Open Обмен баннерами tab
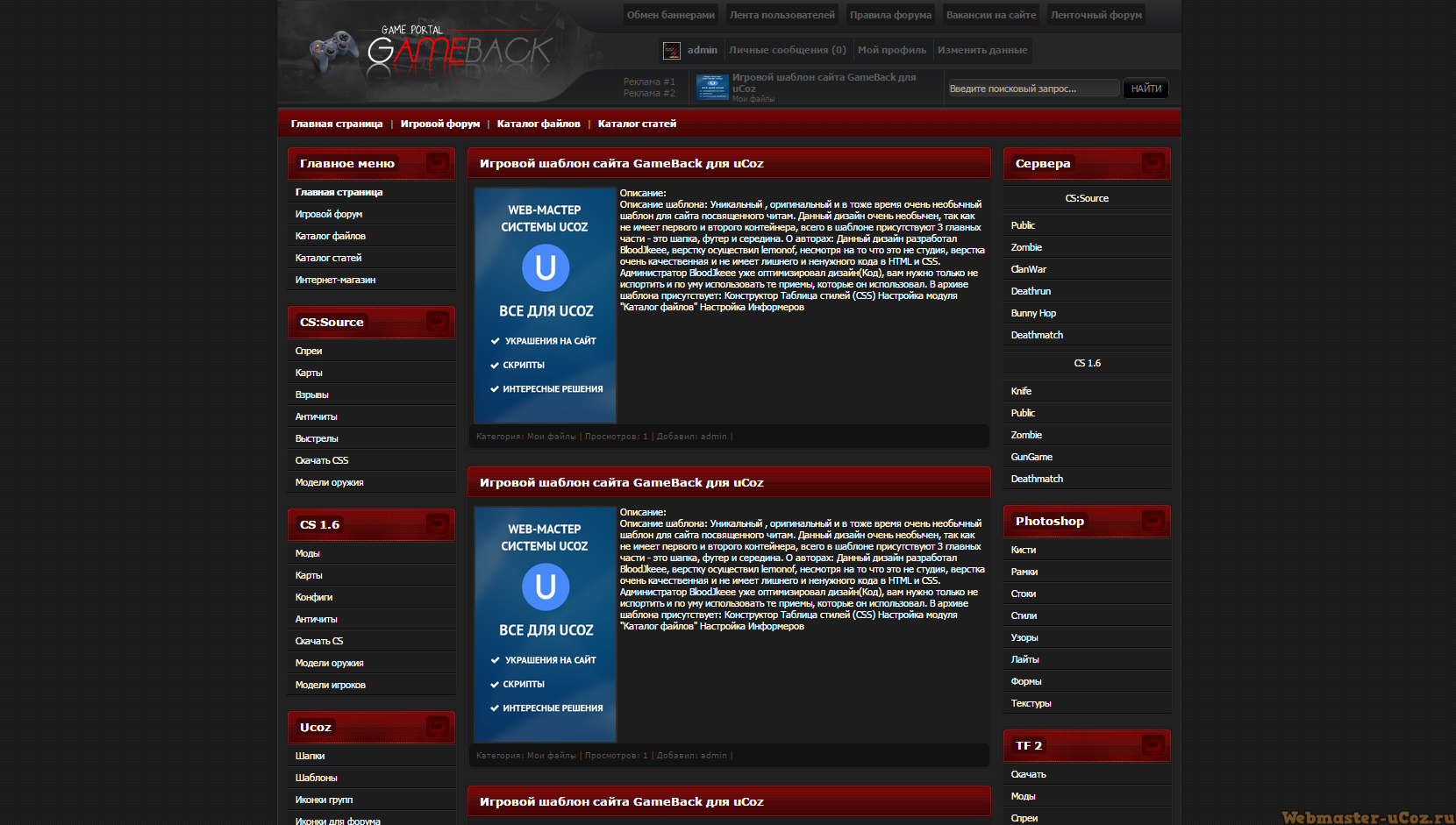This screenshot has width=1456, height=825. 671,15
